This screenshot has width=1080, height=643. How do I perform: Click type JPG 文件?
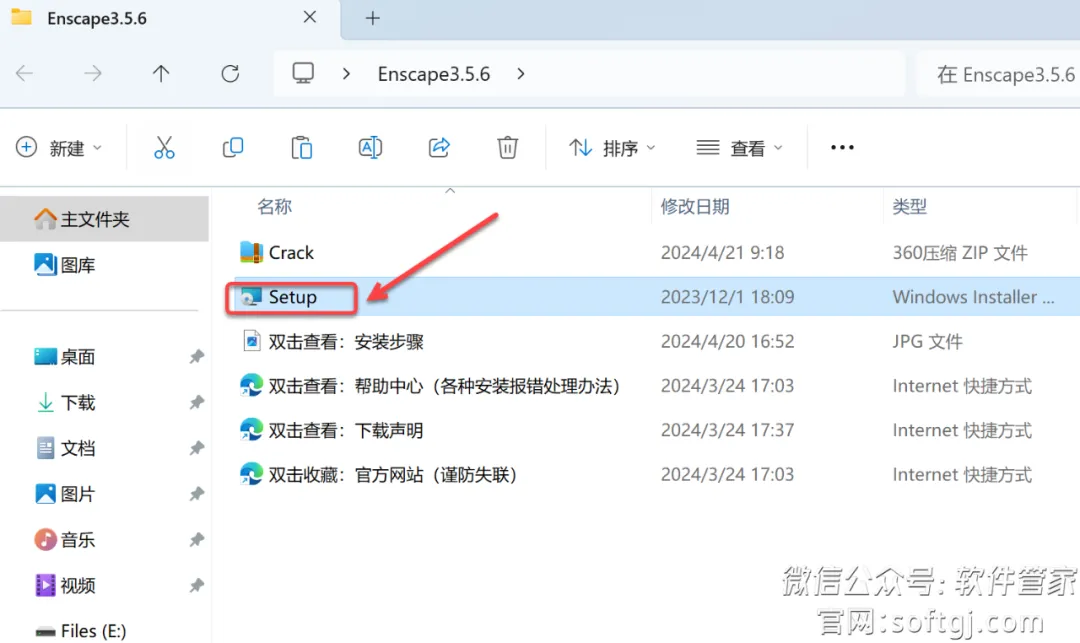(x=927, y=341)
